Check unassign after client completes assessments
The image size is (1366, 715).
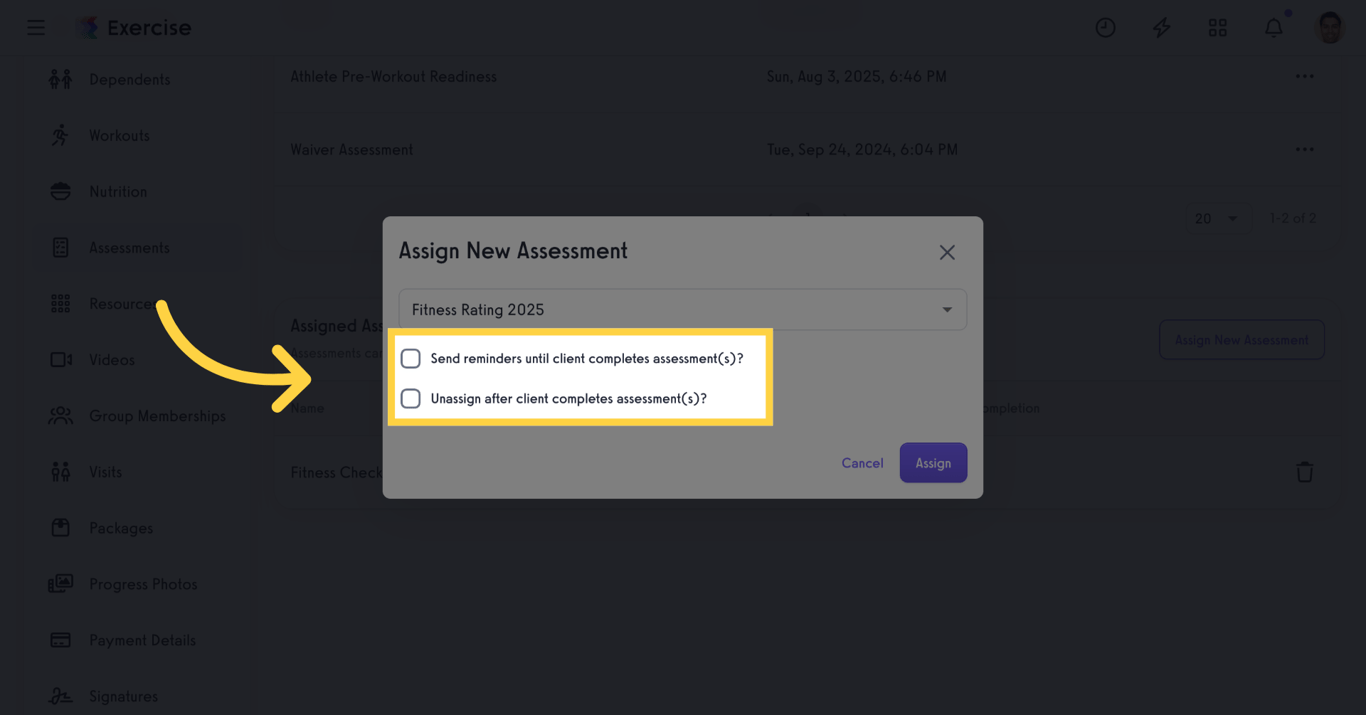pyautogui.click(x=410, y=398)
